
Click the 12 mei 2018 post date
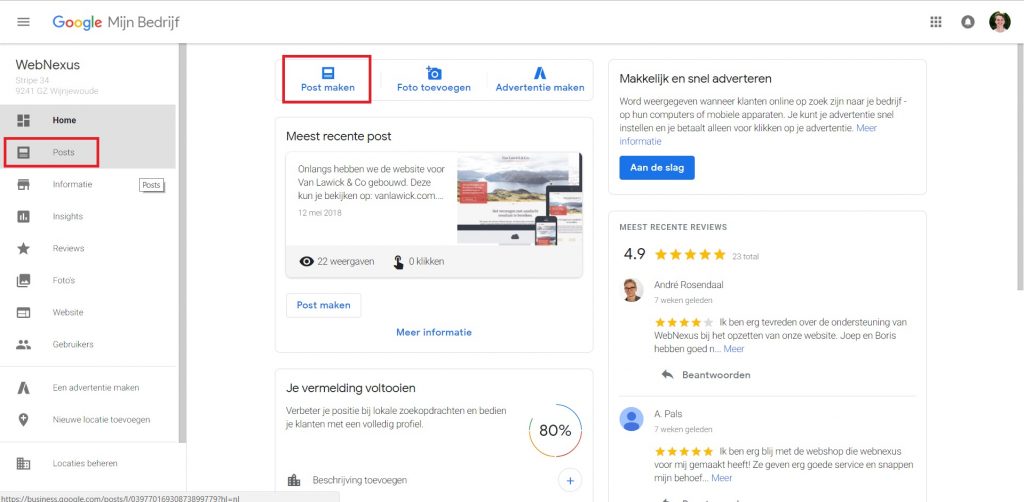coord(319,213)
